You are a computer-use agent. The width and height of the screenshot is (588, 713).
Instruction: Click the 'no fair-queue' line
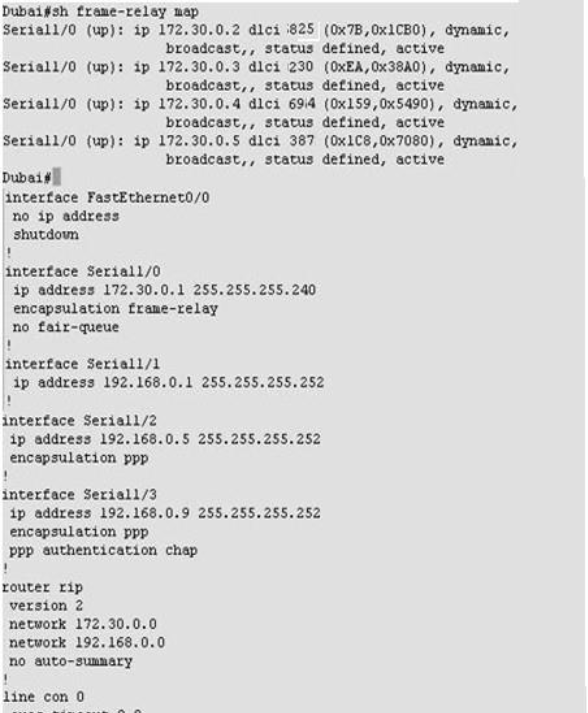[66, 327]
